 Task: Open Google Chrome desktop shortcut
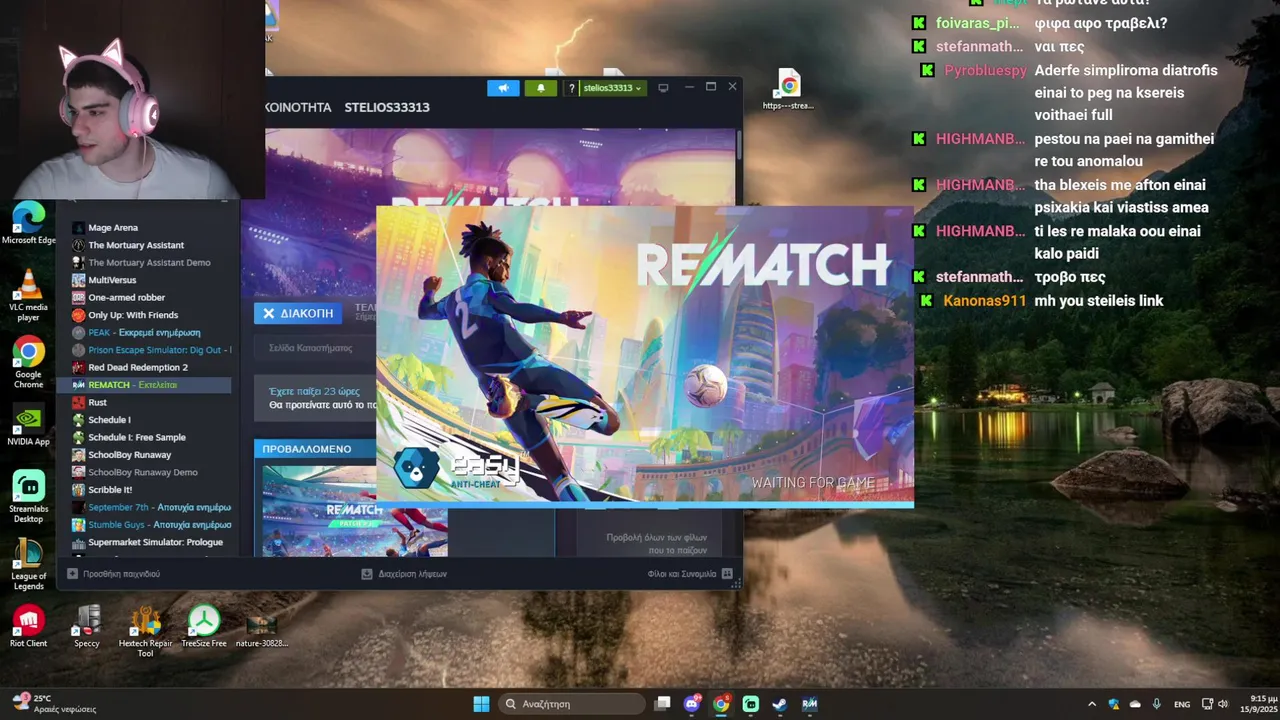(x=28, y=362)
